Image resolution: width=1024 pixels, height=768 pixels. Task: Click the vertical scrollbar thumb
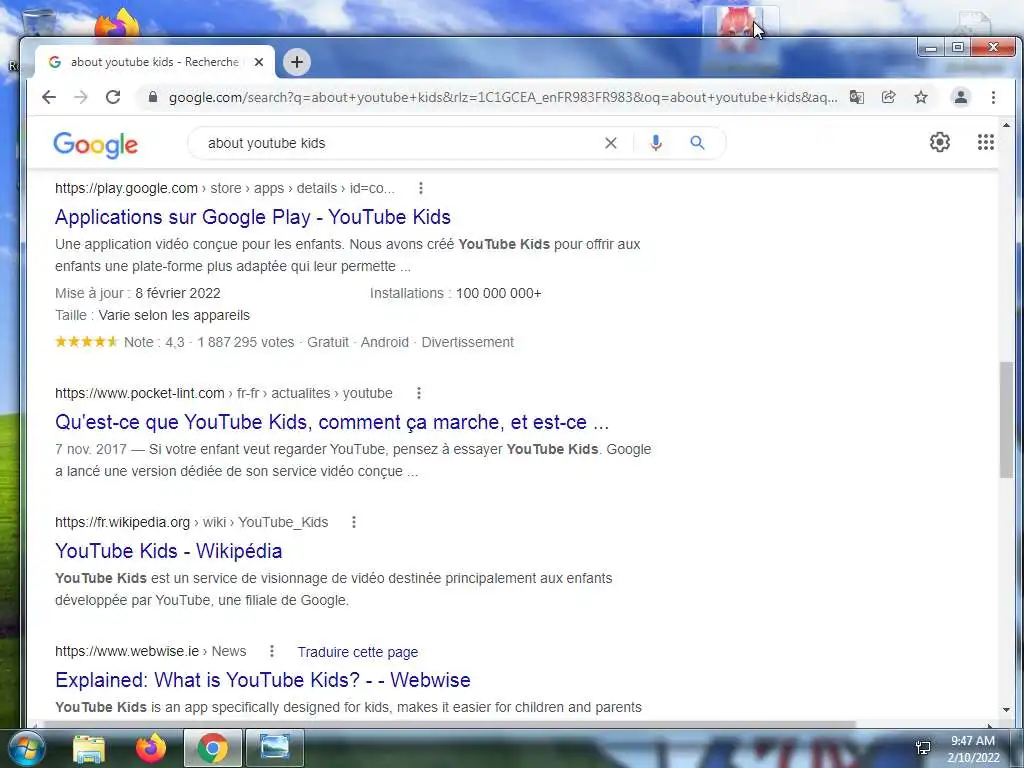coord(1006,420)
